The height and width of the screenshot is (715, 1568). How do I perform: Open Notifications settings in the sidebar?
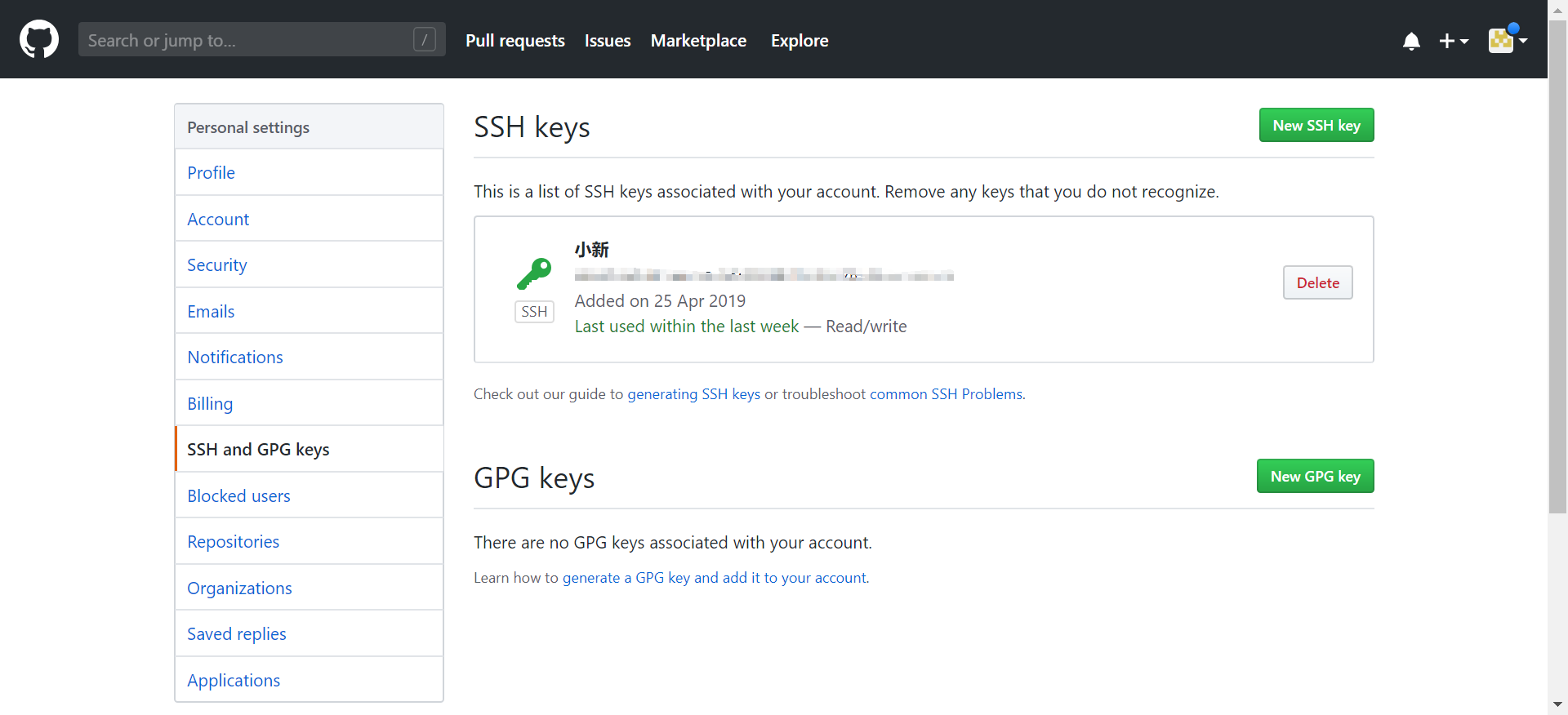click(309, 357)
